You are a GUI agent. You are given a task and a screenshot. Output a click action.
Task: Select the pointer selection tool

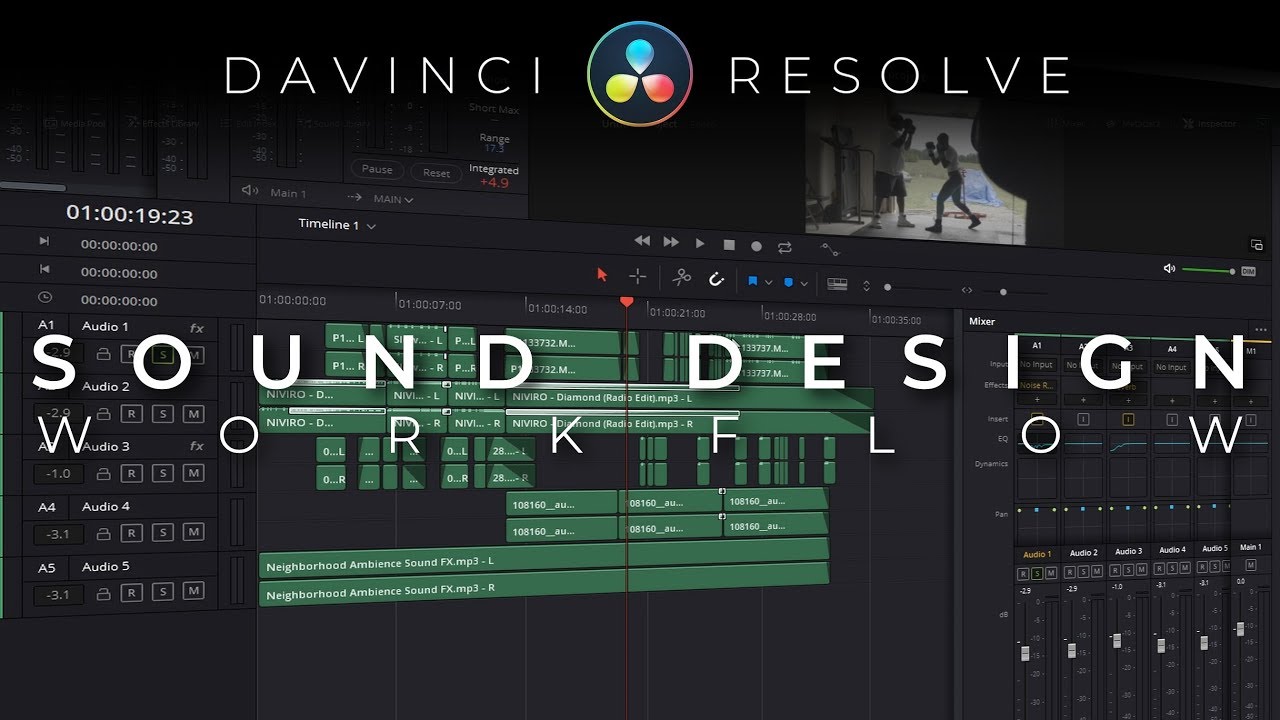[602, 275]
